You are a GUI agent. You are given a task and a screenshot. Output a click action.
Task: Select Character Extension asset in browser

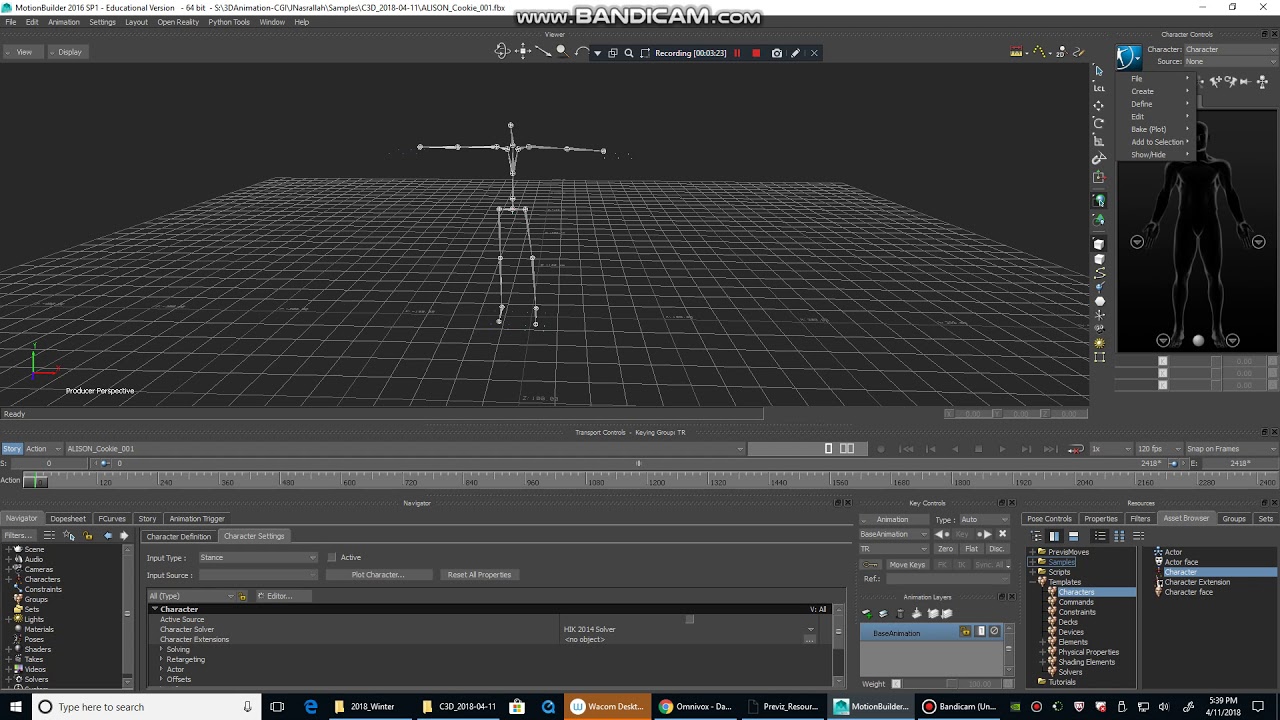click(x=1197, y=582)
